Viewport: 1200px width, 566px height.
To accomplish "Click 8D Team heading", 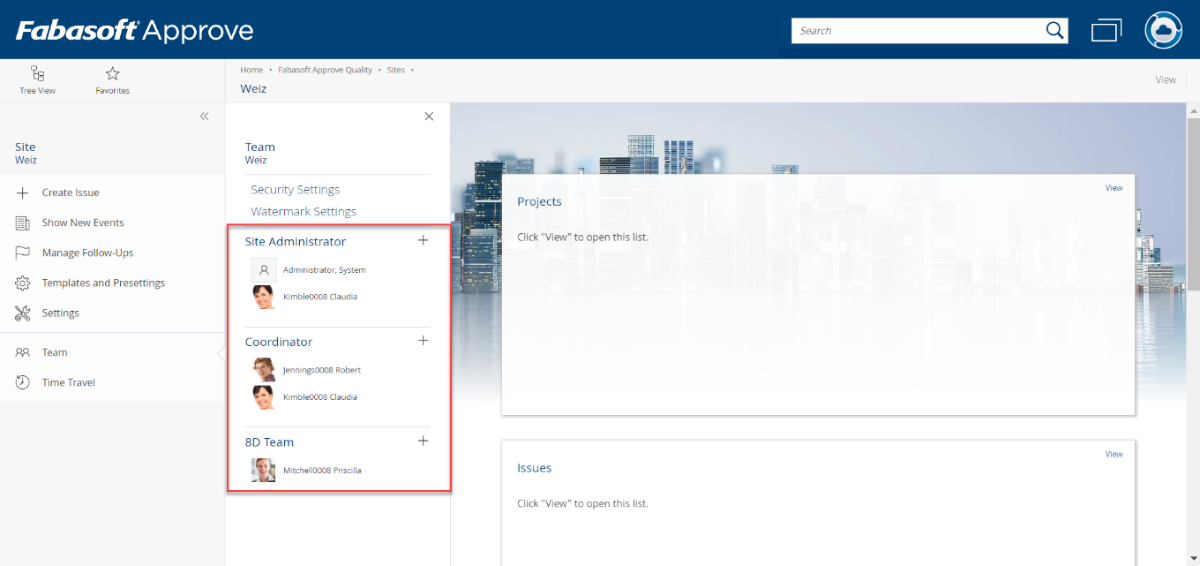I will [x=269, y=442].
